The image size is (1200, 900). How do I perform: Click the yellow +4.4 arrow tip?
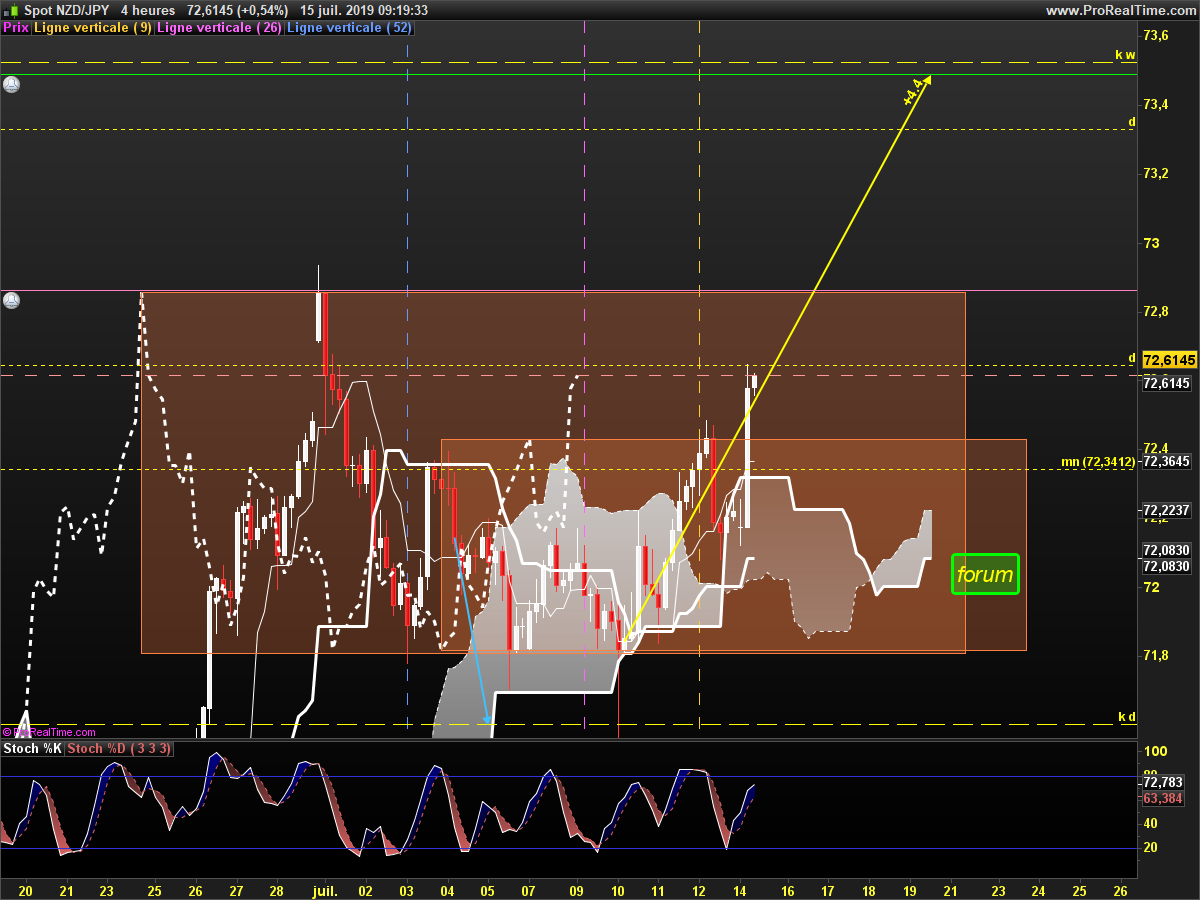click(929, 78)
